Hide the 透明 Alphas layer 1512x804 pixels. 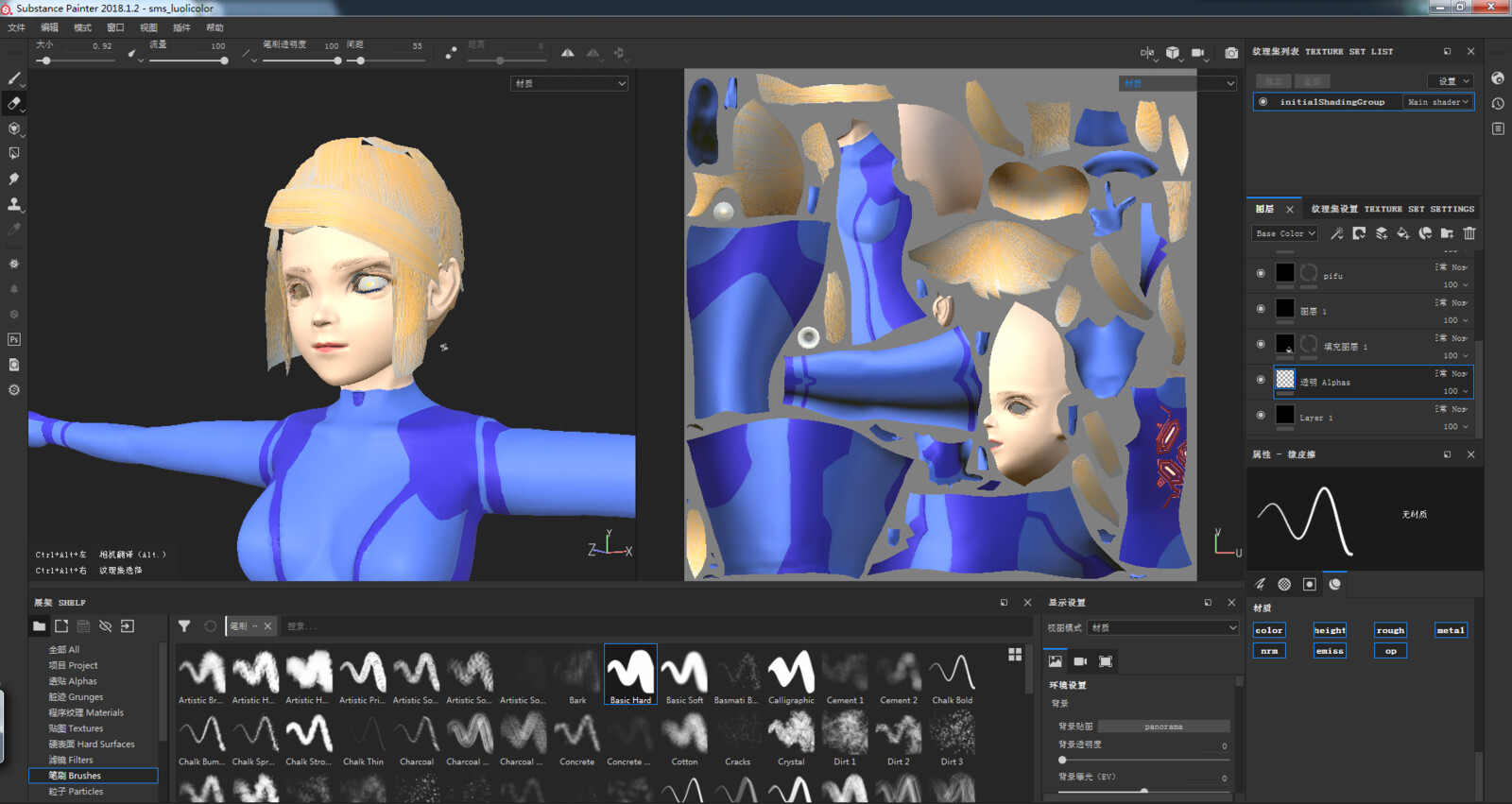[1261, 380]
